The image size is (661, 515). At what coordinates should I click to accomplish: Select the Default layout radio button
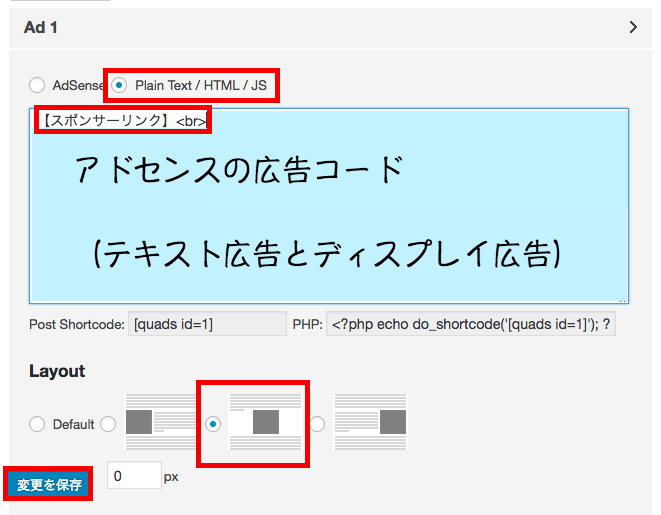(x=37, y=424)
